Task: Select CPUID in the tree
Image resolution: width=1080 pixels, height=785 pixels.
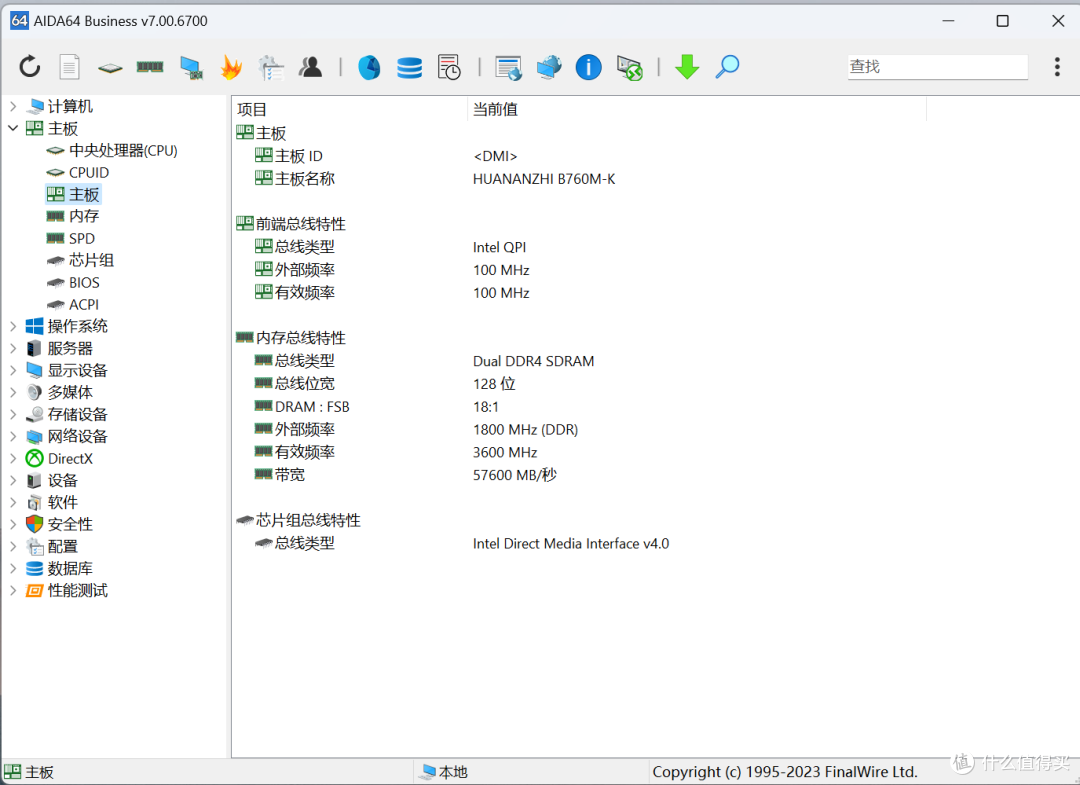Action: pos(78,172)
